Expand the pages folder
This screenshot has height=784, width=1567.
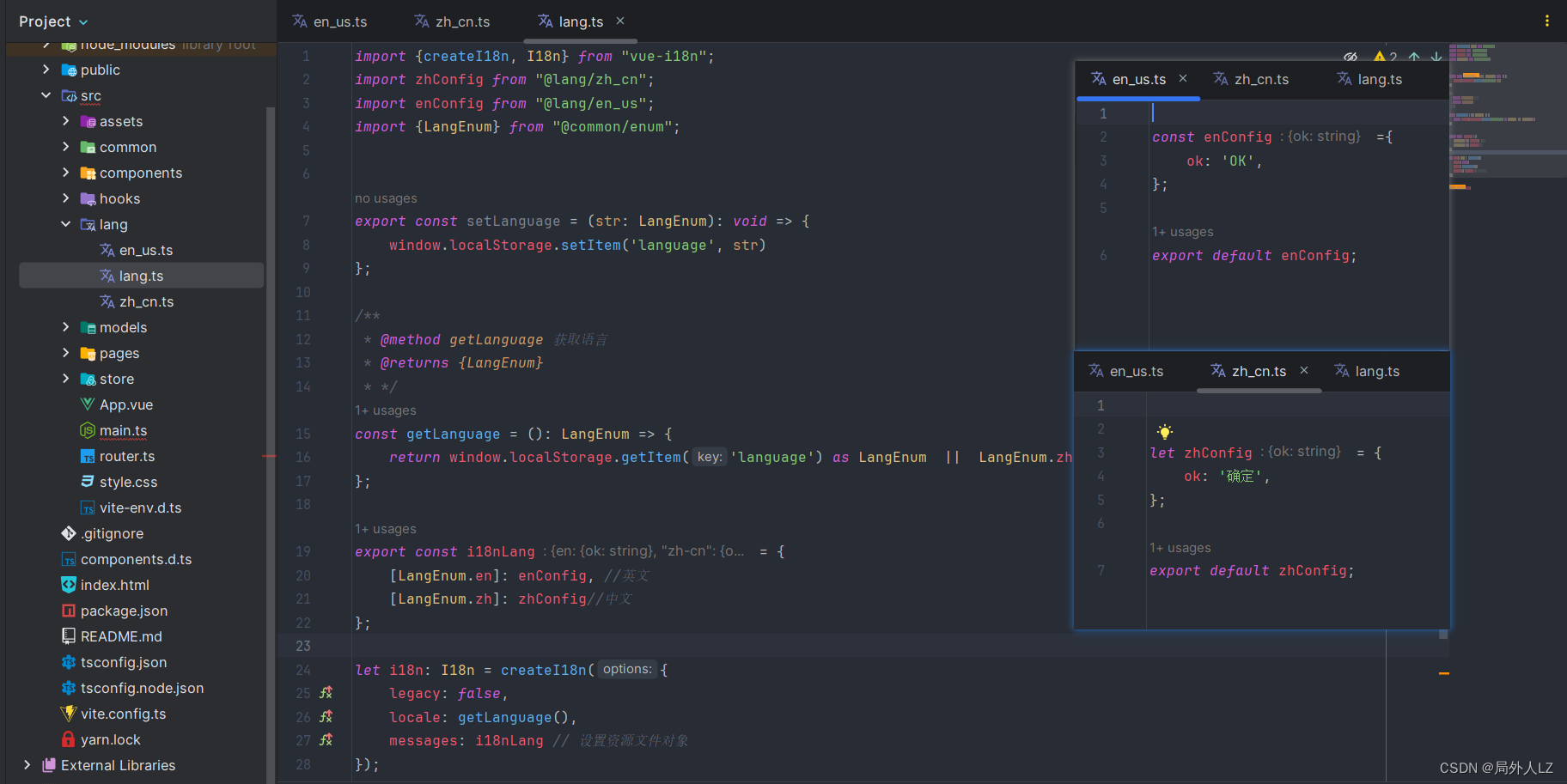point(65,353)
